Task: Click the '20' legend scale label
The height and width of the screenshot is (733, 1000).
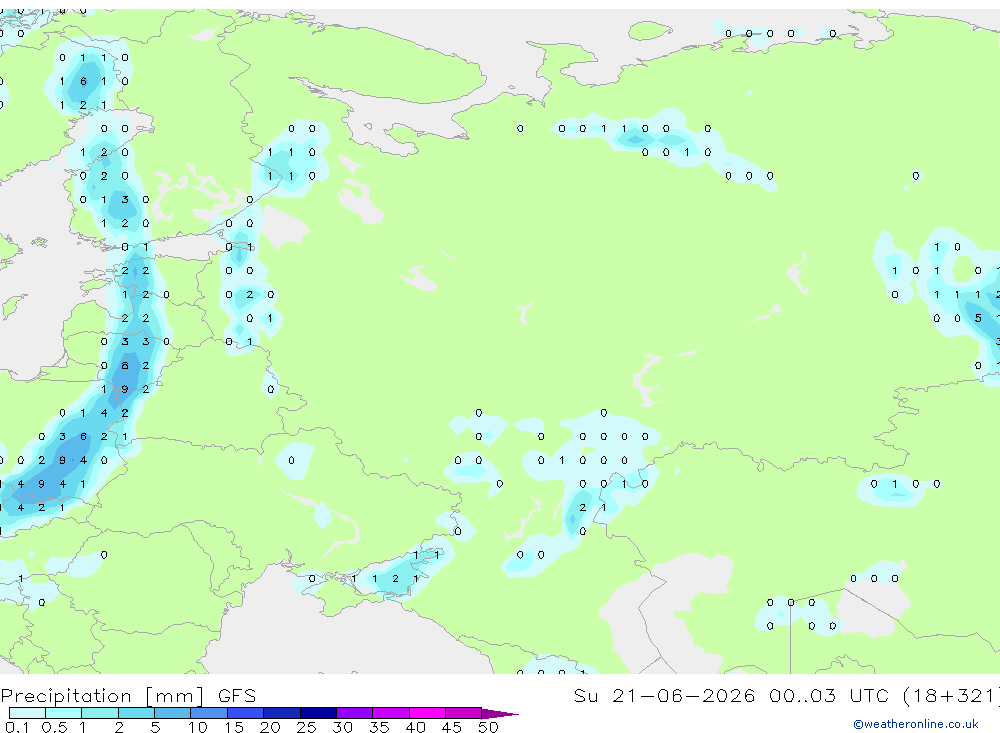Action: (x=270, y=727)
